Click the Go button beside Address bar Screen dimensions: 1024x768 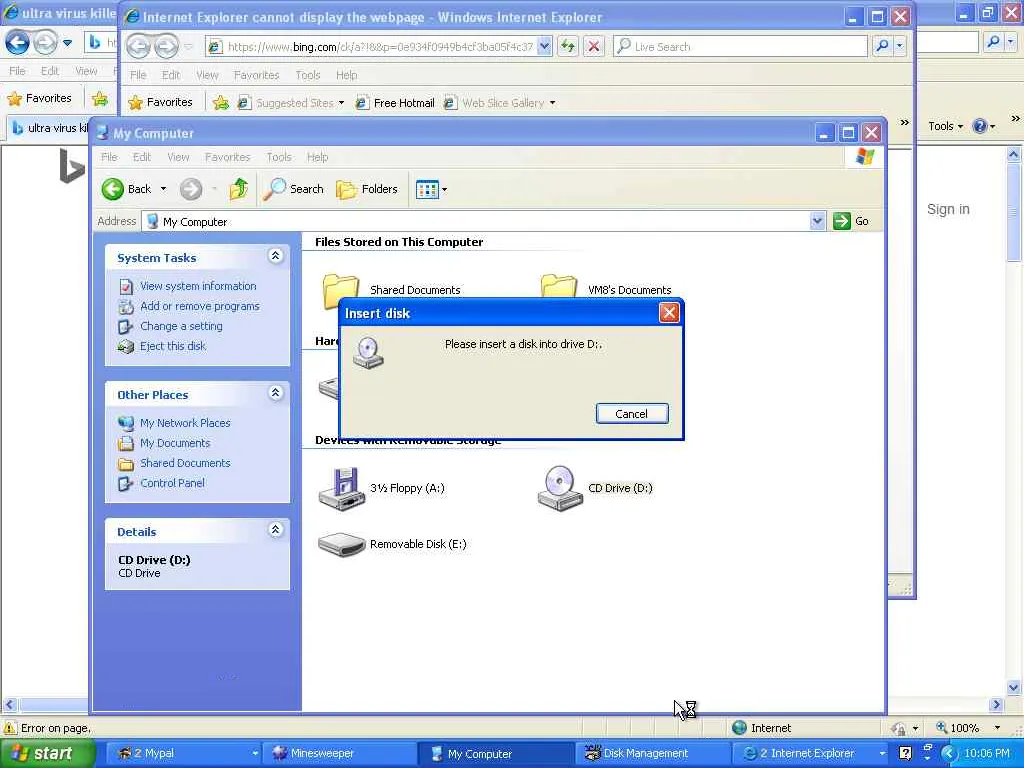(851, 221)
